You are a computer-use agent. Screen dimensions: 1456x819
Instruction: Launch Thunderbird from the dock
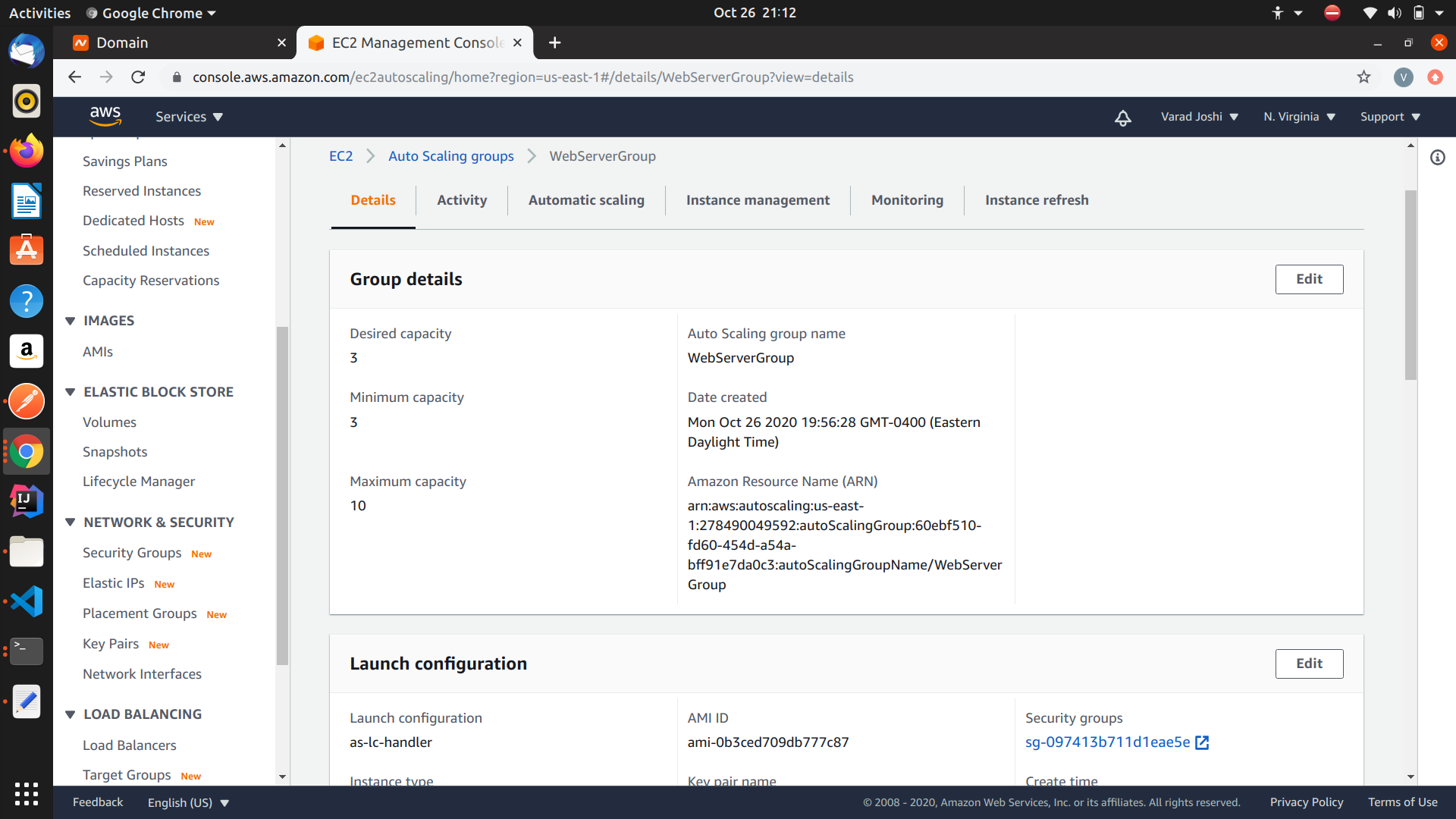pyautogui.click(x=27, y=52)
